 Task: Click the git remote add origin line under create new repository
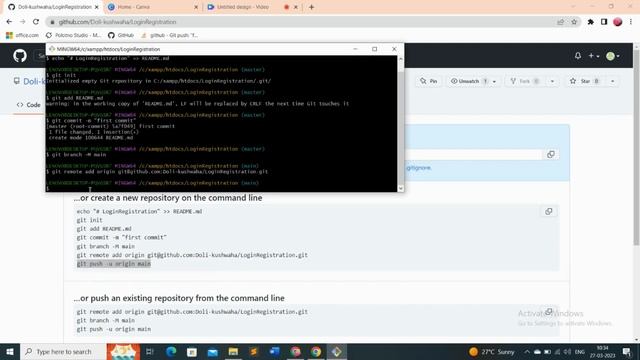coord(192,255)
